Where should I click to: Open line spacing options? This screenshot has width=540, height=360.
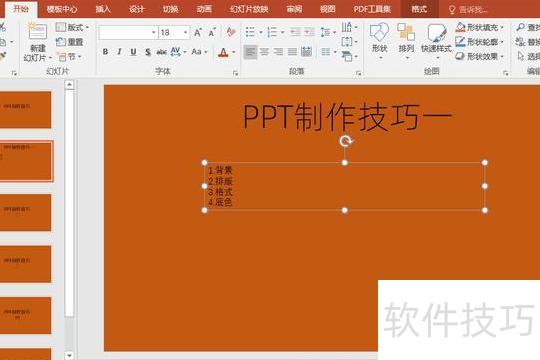pos(328,32)
